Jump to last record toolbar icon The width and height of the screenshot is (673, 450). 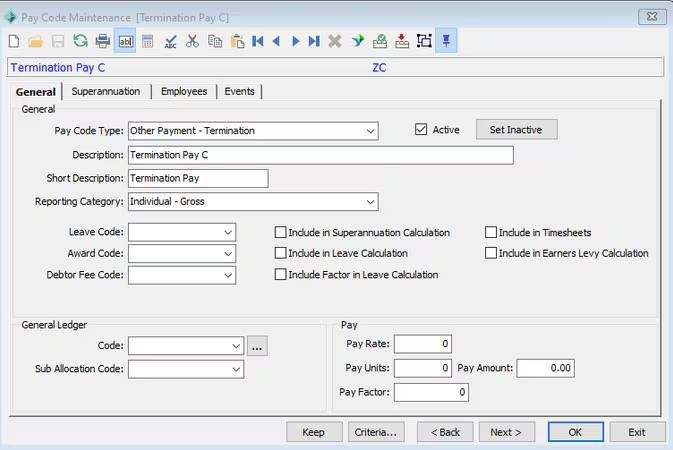[314, 41]
